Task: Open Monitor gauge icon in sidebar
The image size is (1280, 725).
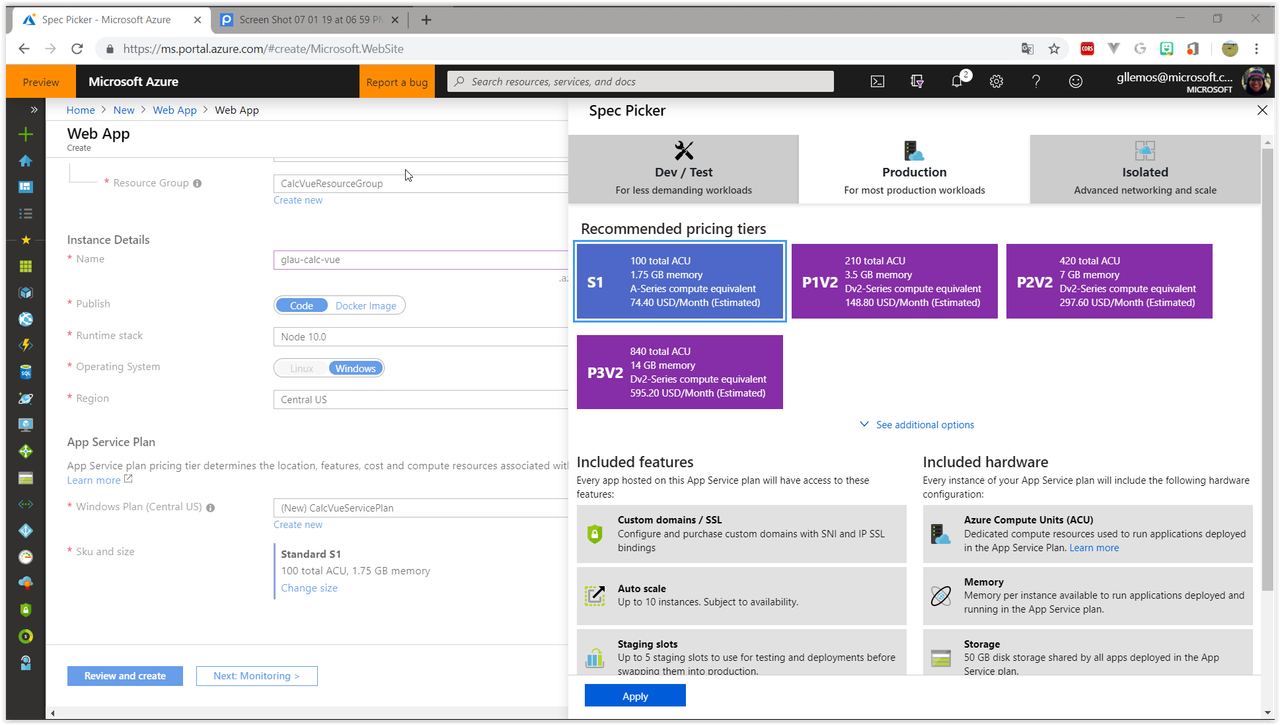Action: (26, 557)
